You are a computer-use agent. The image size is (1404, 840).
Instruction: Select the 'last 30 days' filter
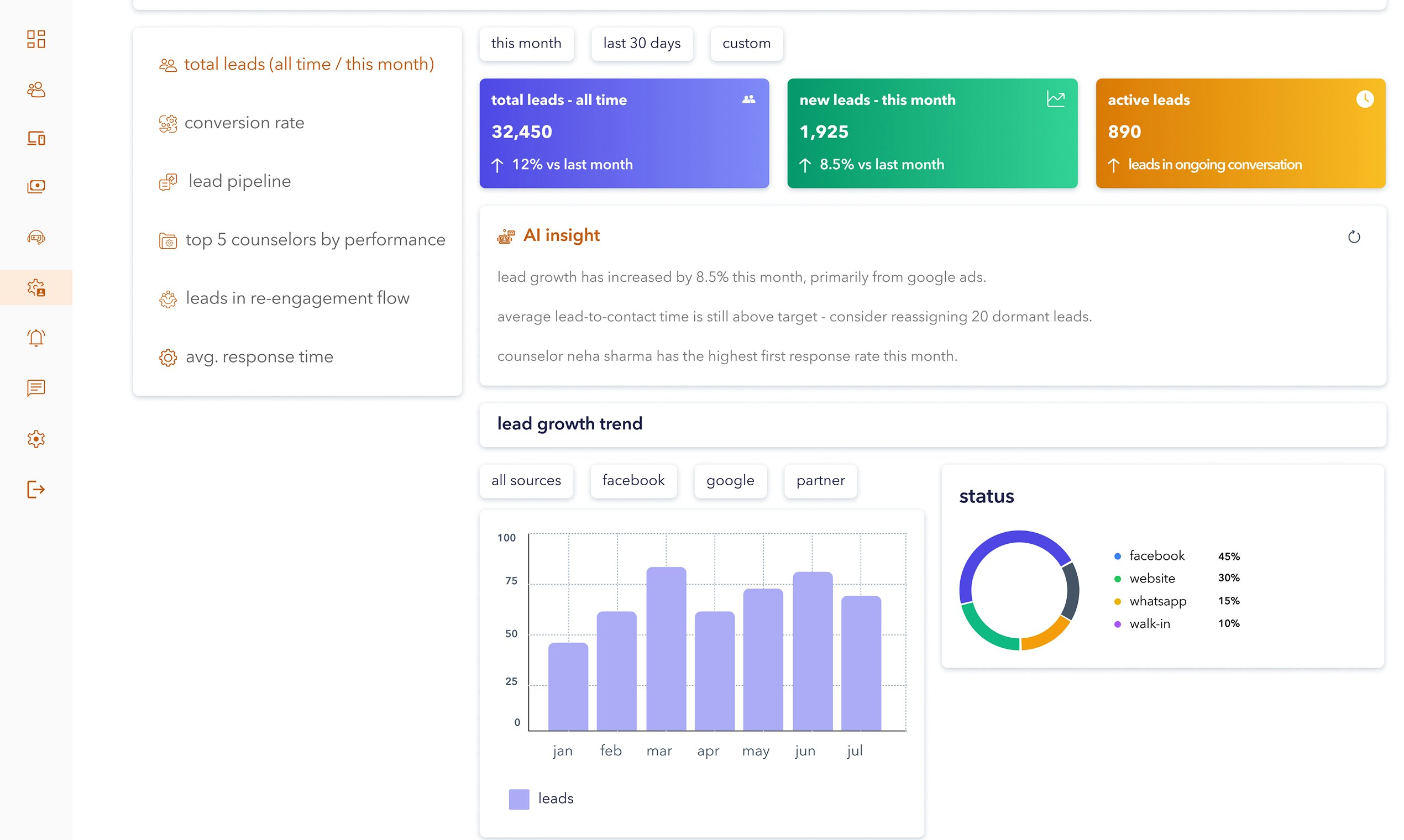pyautogui.click(x=641, y=44)
